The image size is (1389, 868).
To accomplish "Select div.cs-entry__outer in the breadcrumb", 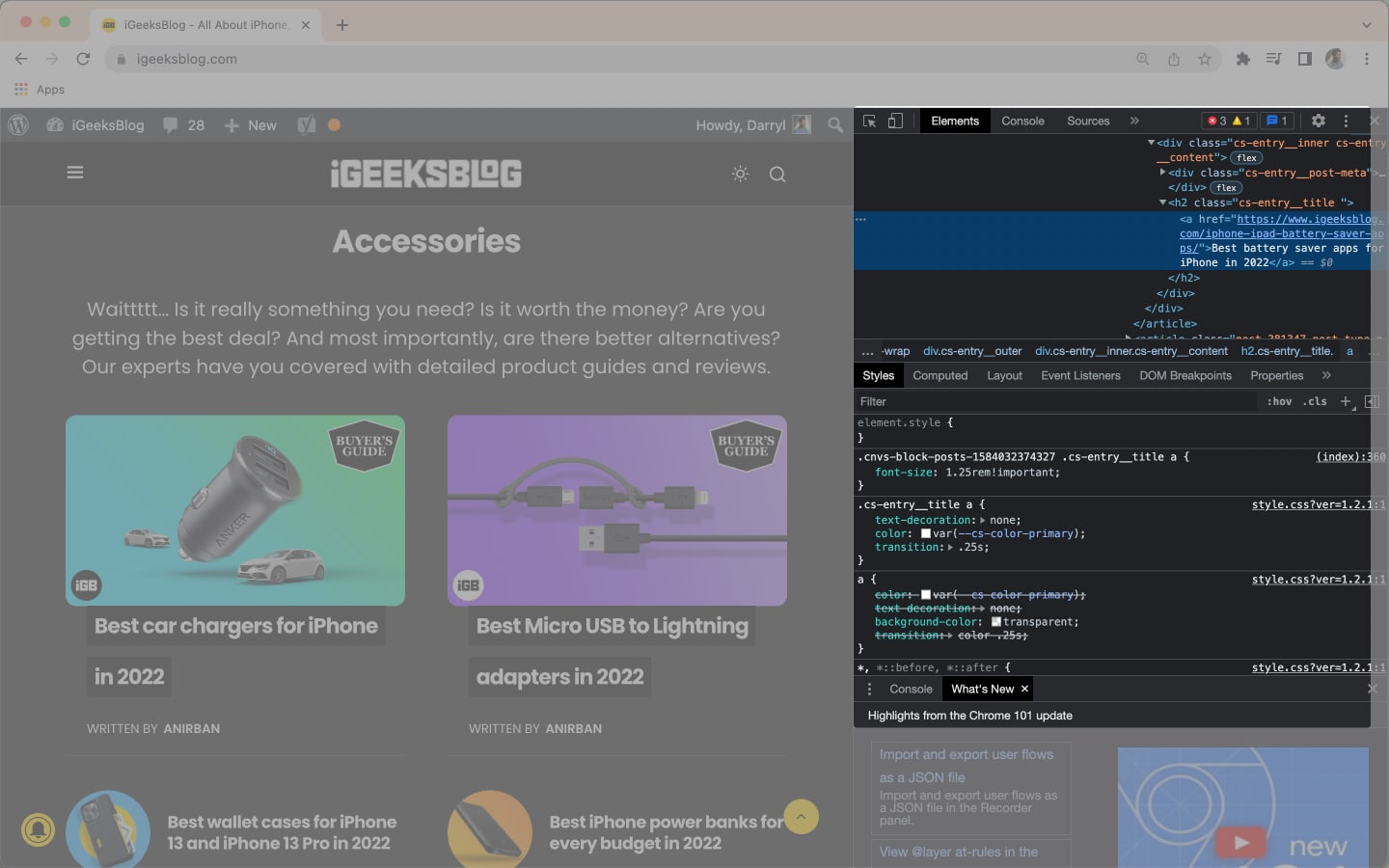I will [x=972, y=351].
